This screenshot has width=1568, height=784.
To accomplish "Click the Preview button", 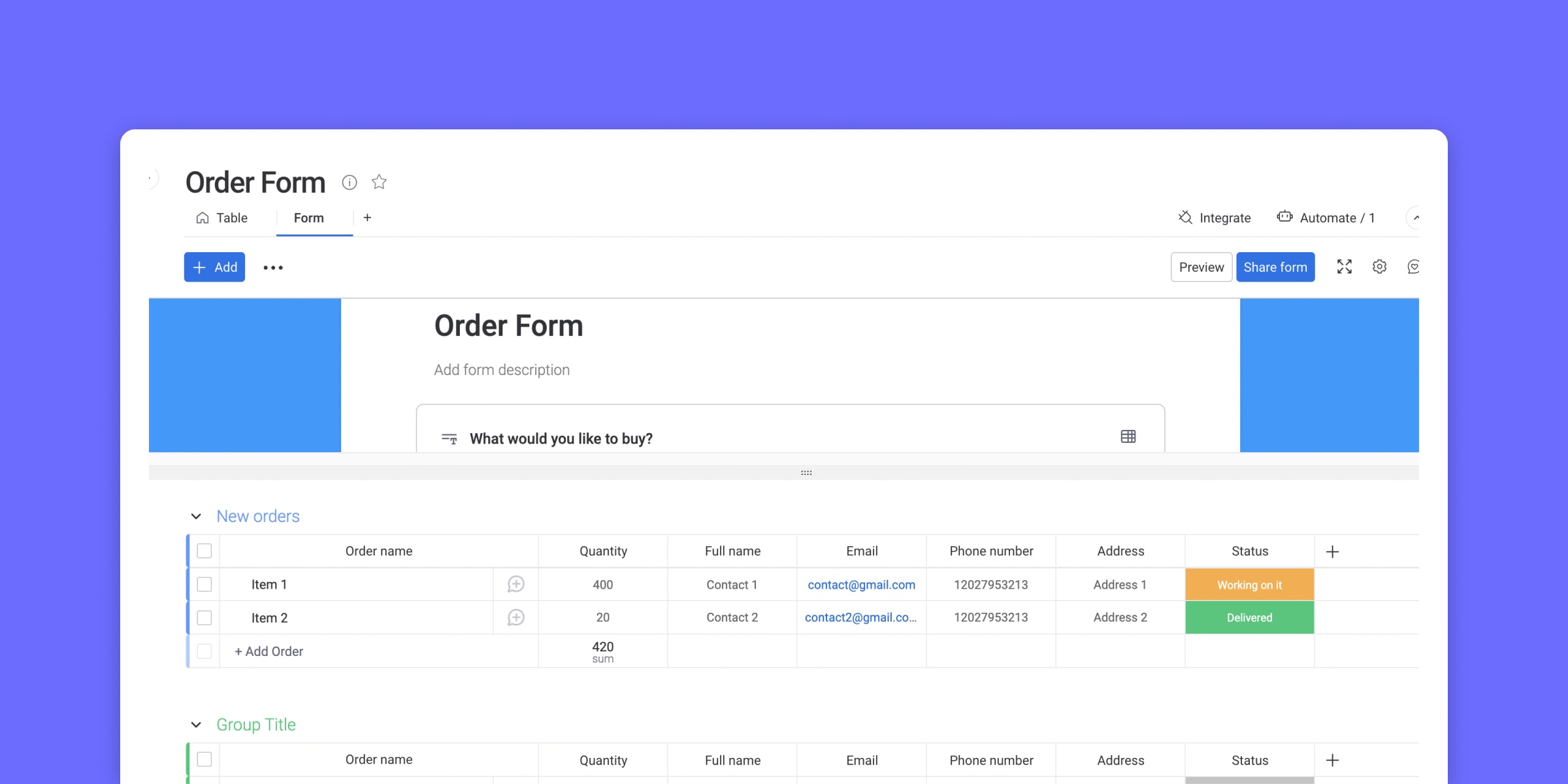I will pyautogui.click(x=1202, y=267).
